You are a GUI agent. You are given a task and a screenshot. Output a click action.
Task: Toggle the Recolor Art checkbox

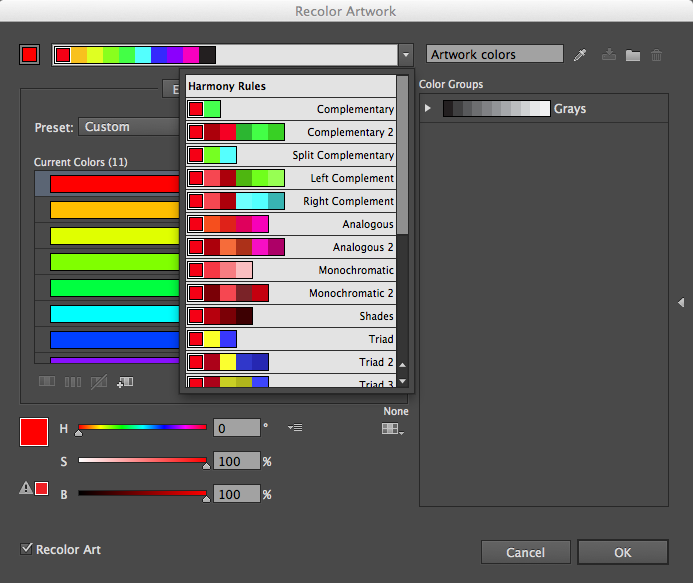[27, 549]
